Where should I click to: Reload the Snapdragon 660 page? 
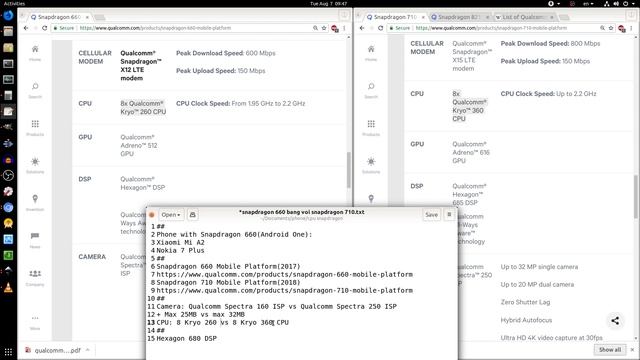[x=44, y=28]
